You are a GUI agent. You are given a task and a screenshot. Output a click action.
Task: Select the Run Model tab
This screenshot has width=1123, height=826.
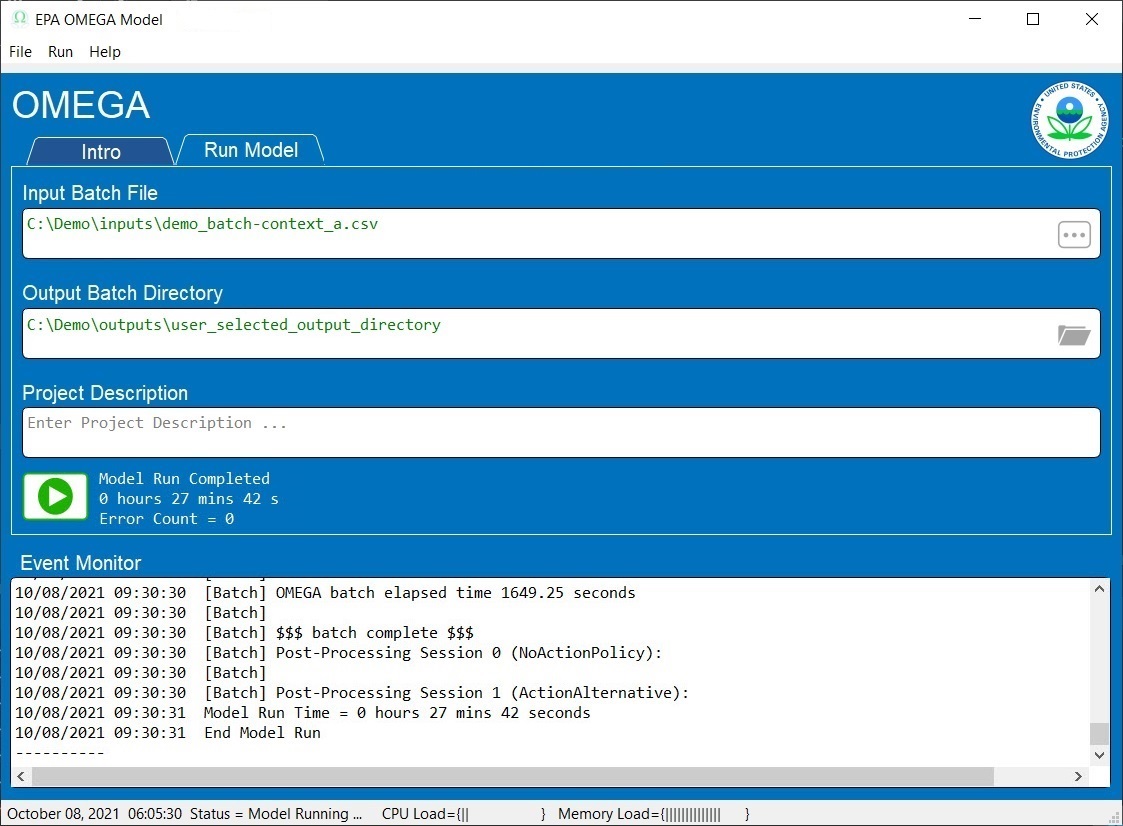tap(251, 150)
